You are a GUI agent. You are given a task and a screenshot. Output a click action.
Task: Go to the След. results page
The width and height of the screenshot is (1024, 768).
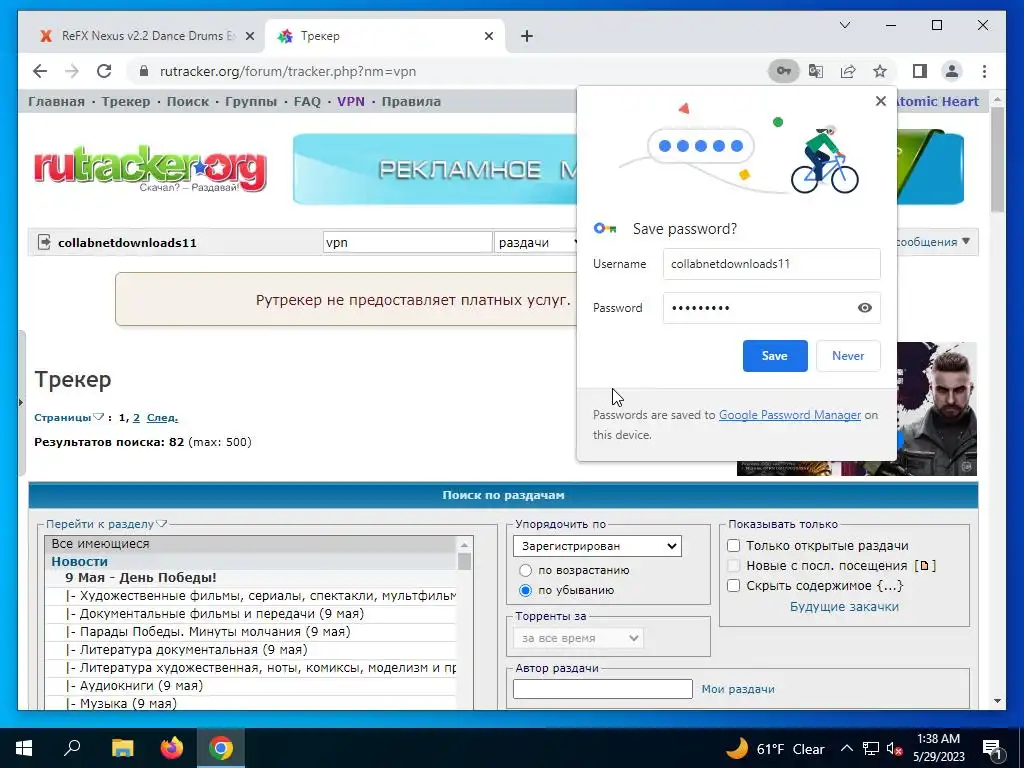click(x=162, y=417)
